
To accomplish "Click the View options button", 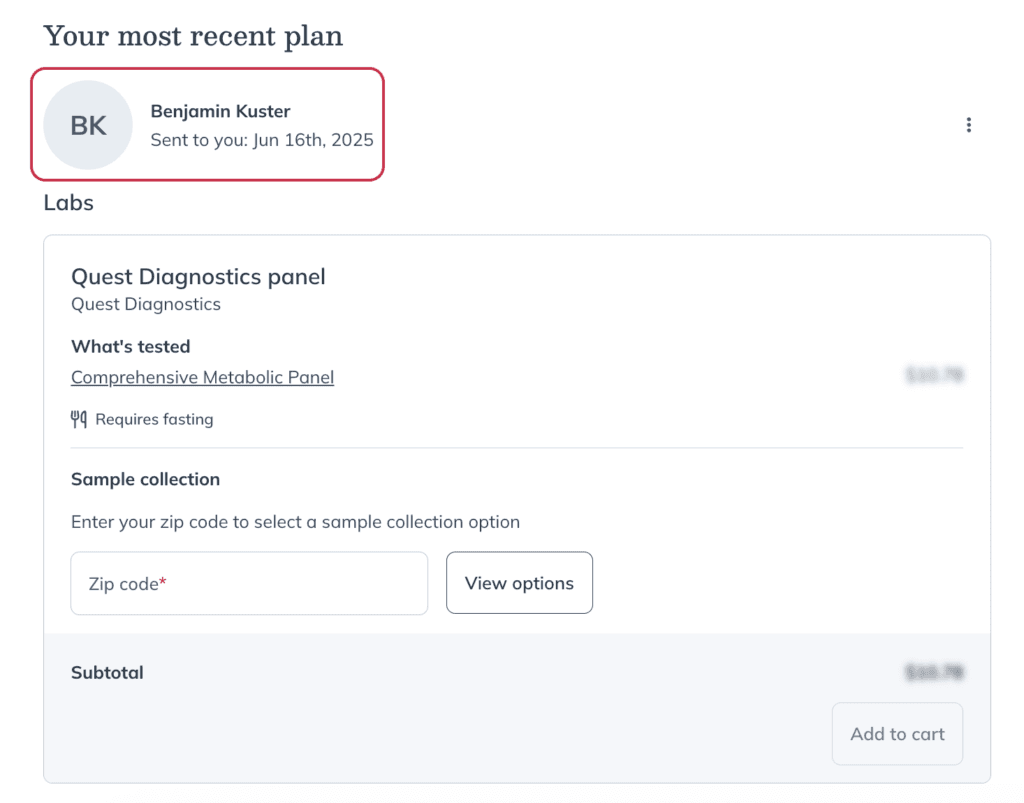I will (x=519, y=583).
